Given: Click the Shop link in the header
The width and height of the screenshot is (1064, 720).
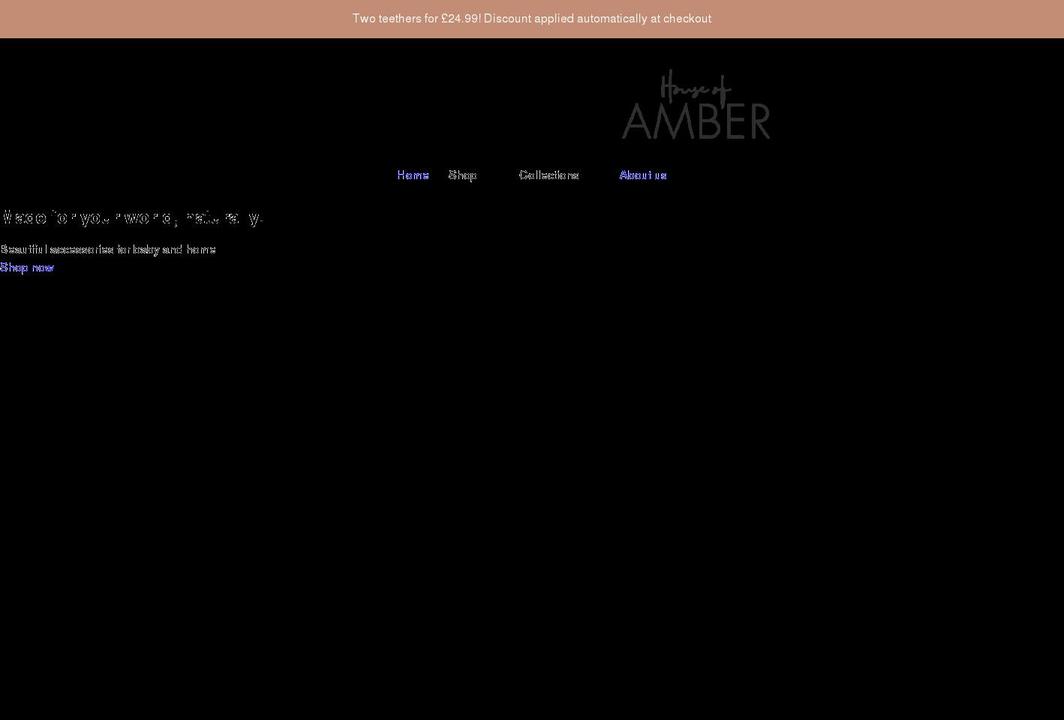Looking at the screenshot, I should pos(462,174).
